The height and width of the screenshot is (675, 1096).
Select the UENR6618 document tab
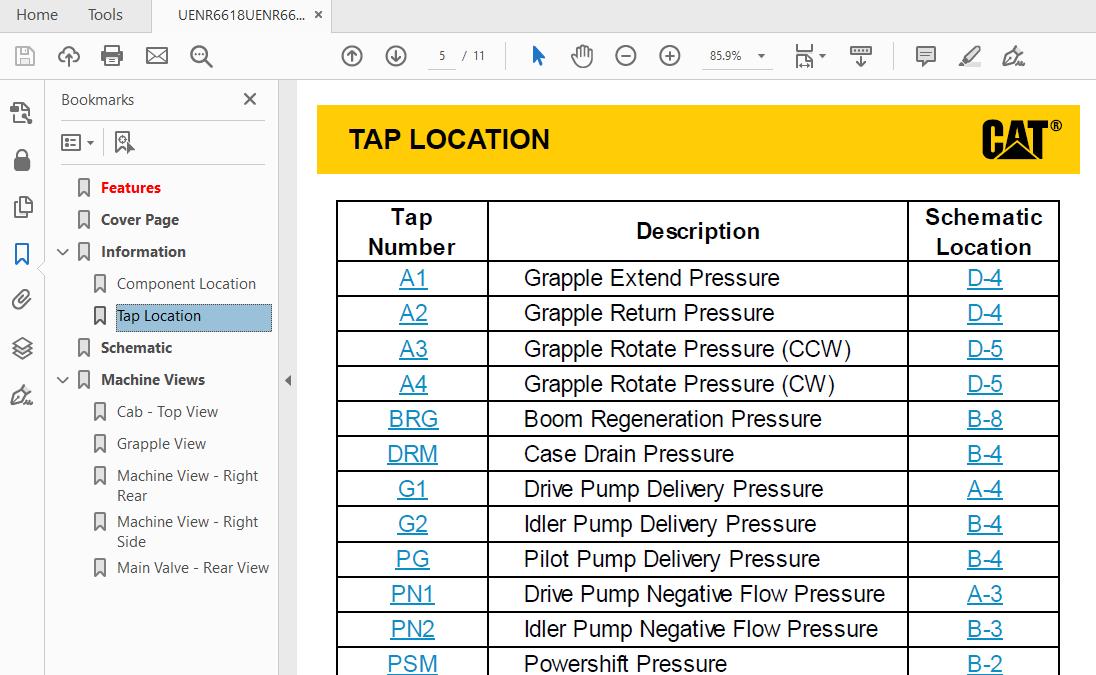[x=241, y=15]
